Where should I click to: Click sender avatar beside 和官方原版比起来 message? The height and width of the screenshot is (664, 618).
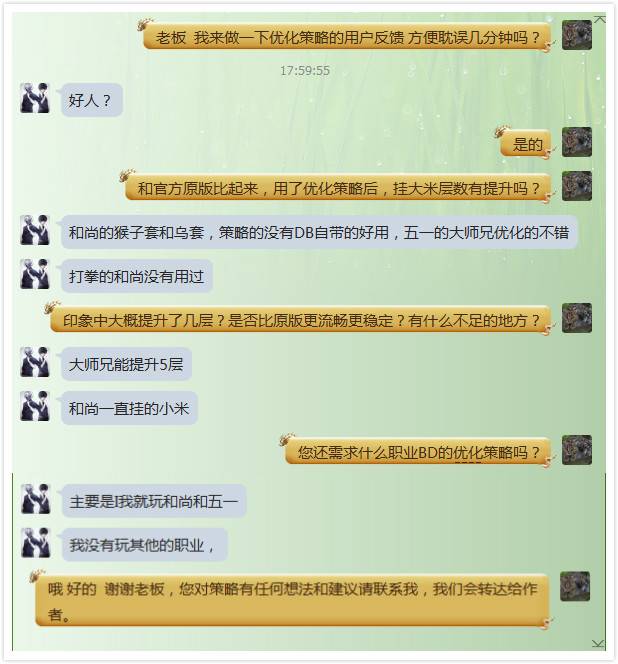[x=576, y=186]
